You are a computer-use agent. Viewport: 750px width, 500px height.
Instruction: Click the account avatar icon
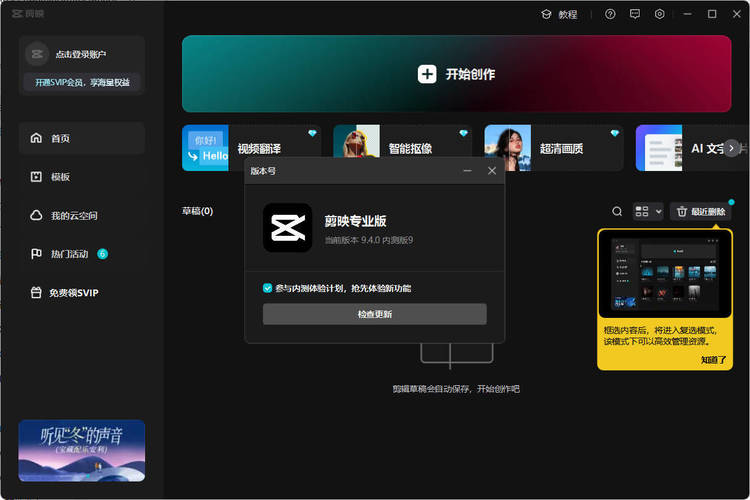(x=36, y=54)
